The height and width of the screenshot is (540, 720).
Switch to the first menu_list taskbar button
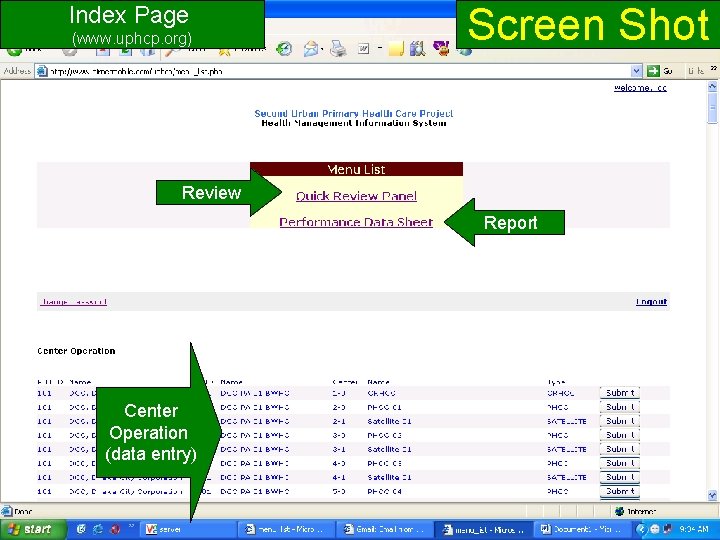click(286, 529)
